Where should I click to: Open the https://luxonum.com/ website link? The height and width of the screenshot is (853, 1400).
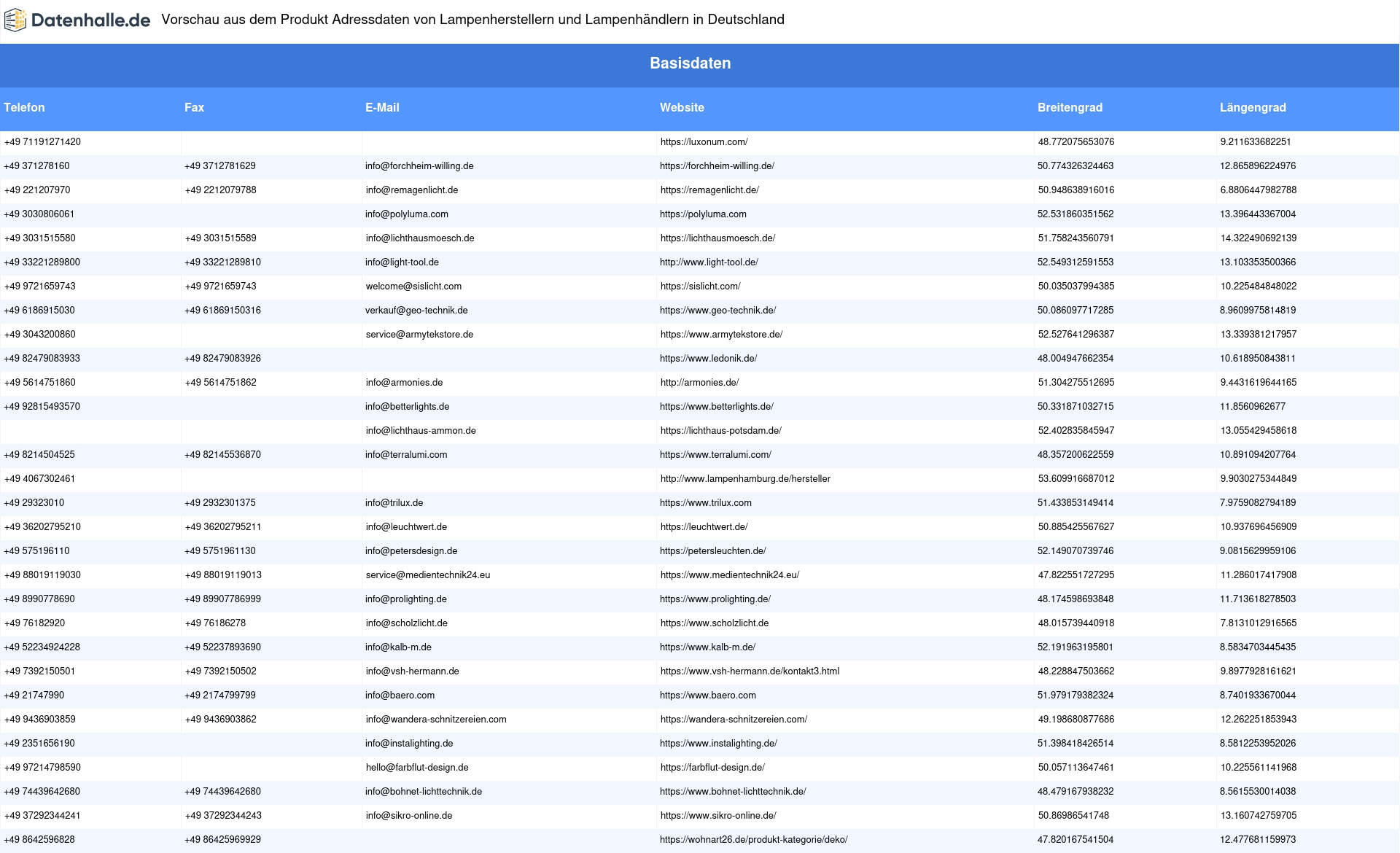click(x=704, y=142)
